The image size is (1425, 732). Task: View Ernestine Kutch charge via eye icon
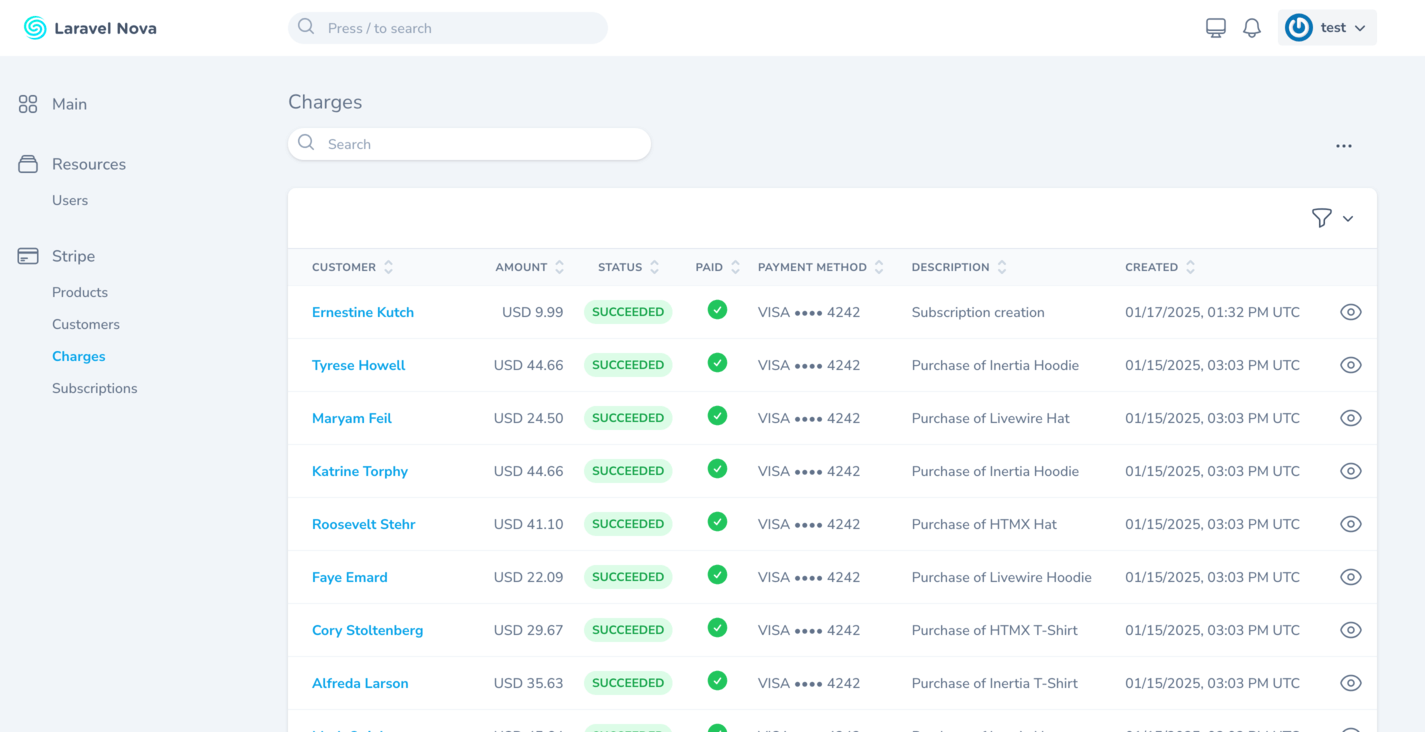coord(1350,312)
